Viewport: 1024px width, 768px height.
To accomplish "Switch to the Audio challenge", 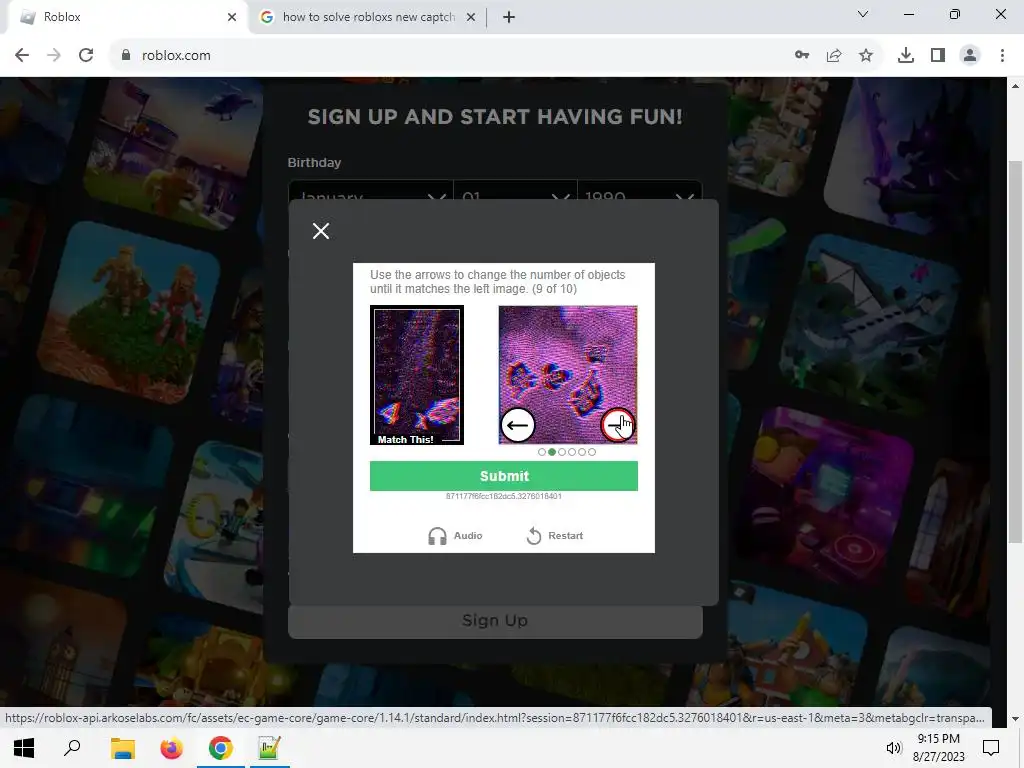I will 455,536.
